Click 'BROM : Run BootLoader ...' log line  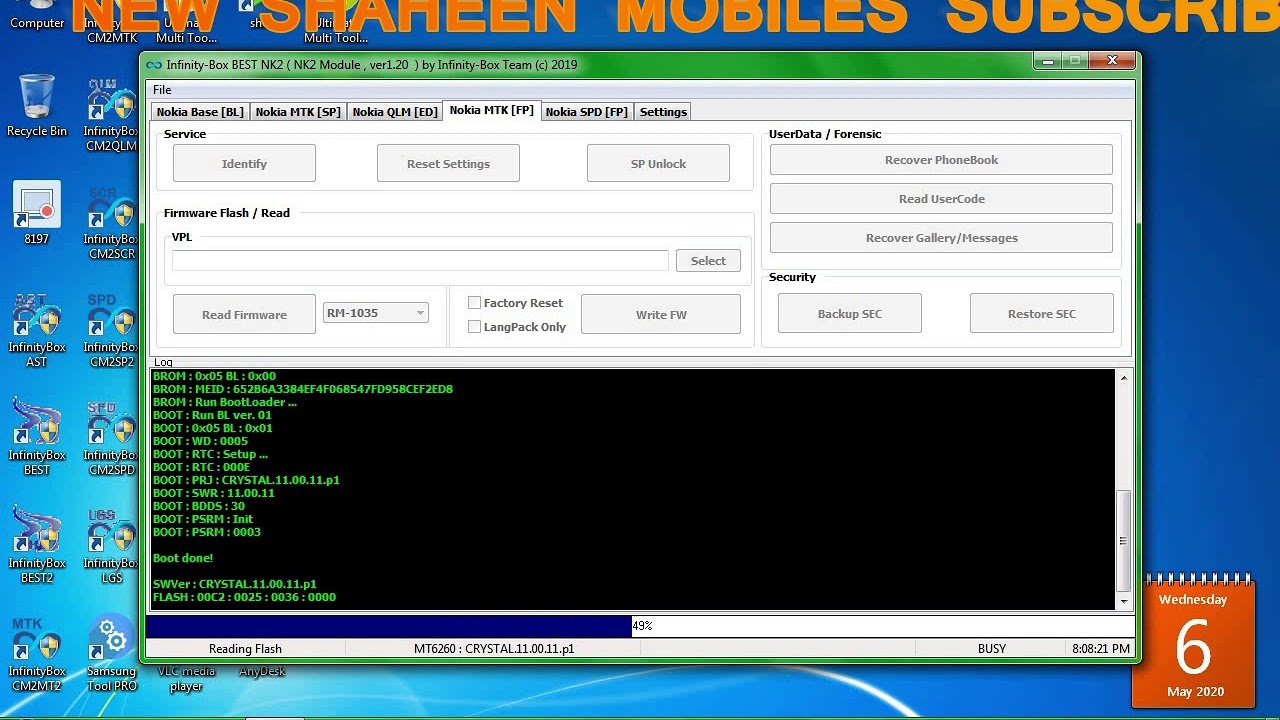pyautogui.click(x=224, y=402)
